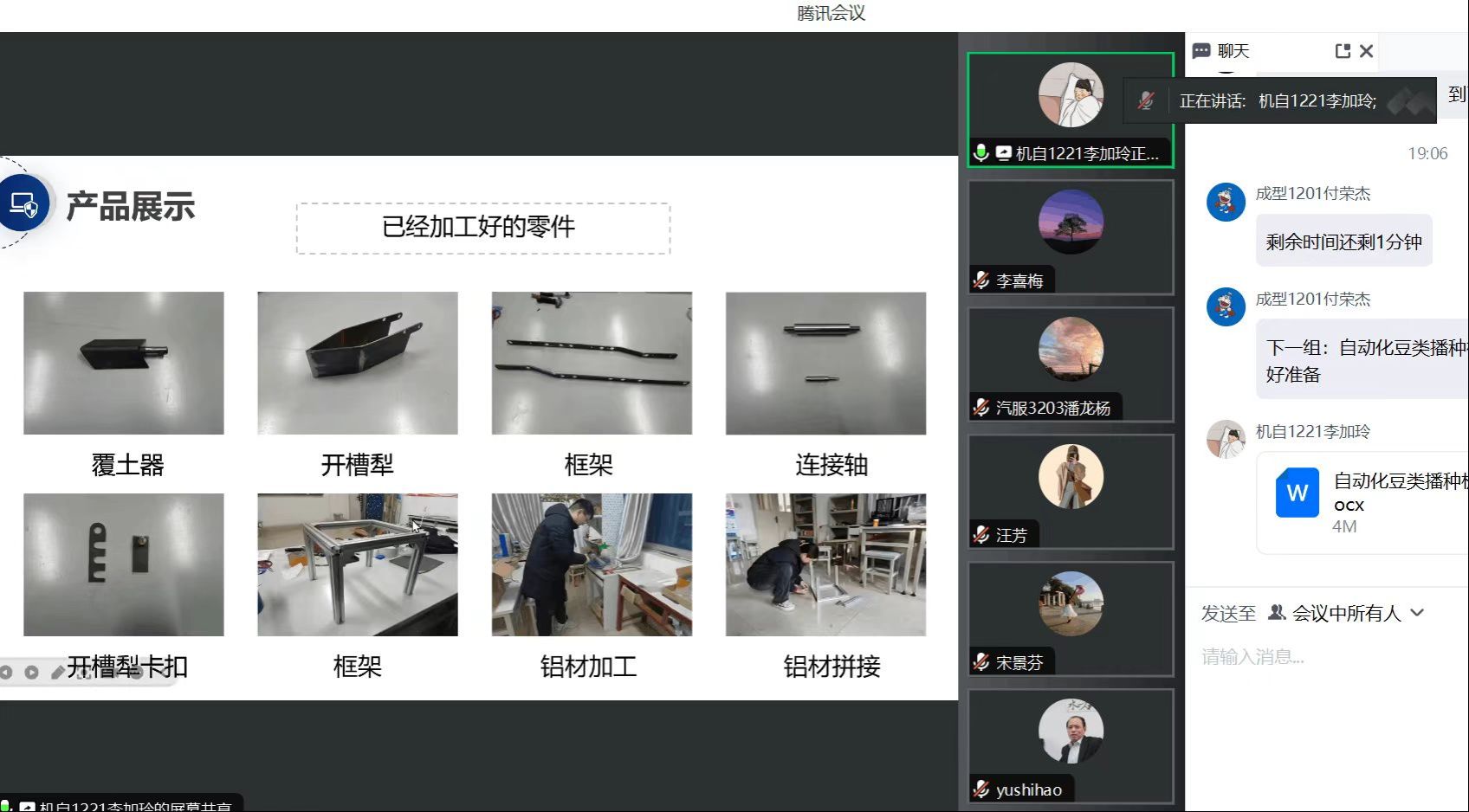Click the next slide arrow on slideshow toolbar
The image size is (1469, 812).
point(31,672)
